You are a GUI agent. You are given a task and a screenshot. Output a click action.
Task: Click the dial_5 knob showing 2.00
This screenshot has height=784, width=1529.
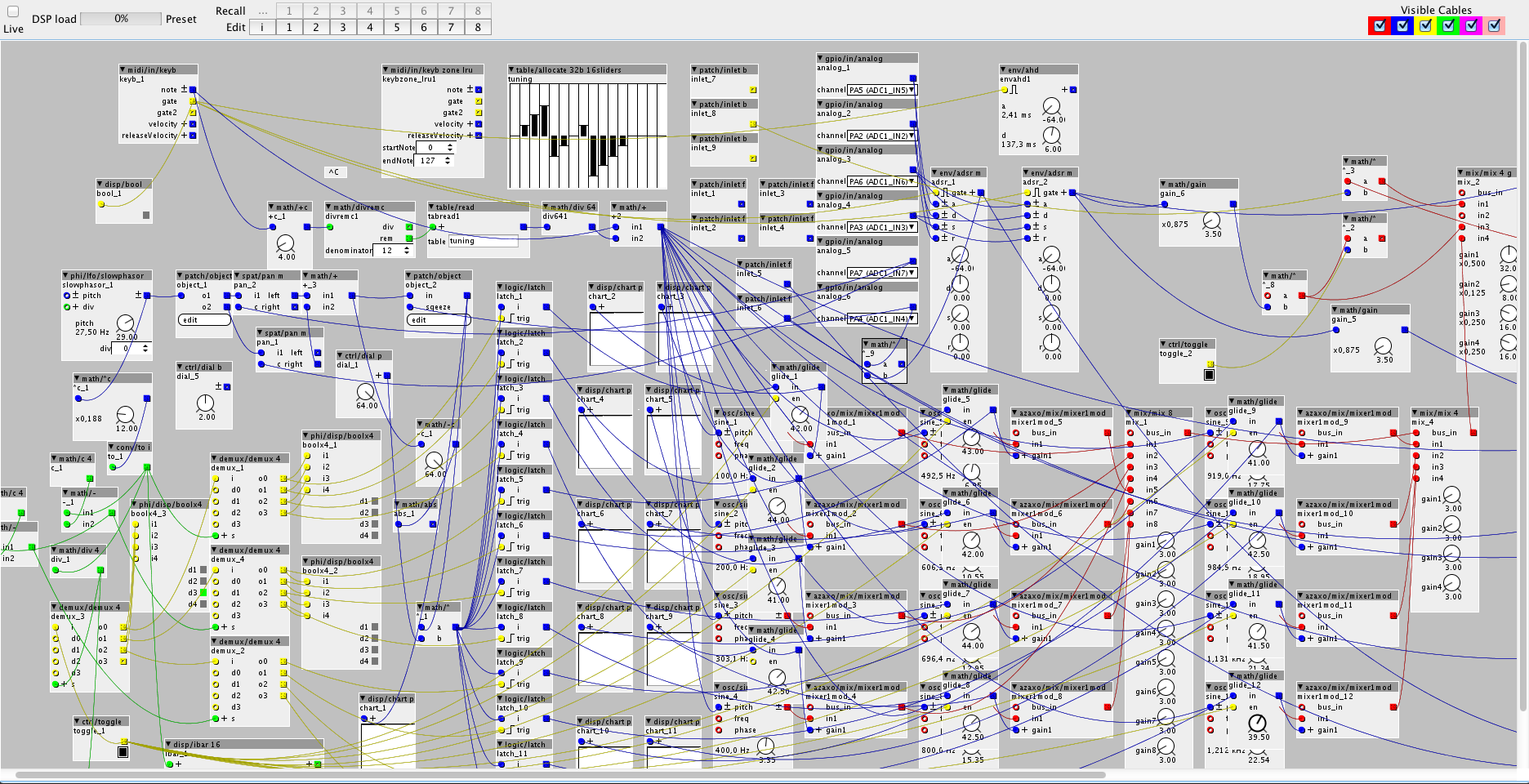coord(205,403)
